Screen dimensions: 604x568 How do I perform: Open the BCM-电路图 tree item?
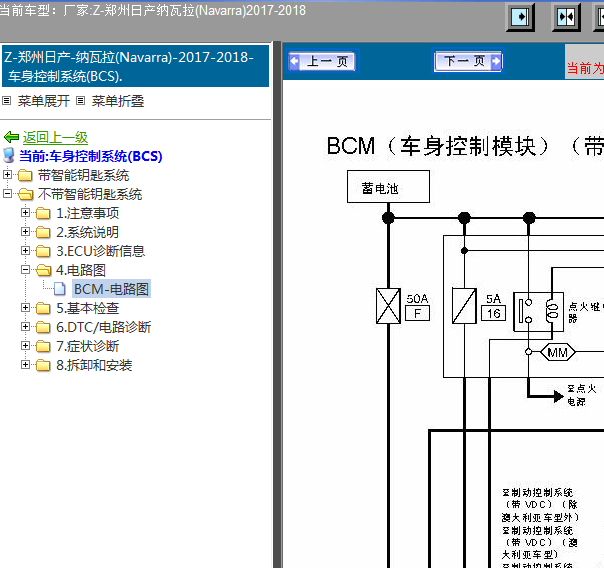pos(111,289)
